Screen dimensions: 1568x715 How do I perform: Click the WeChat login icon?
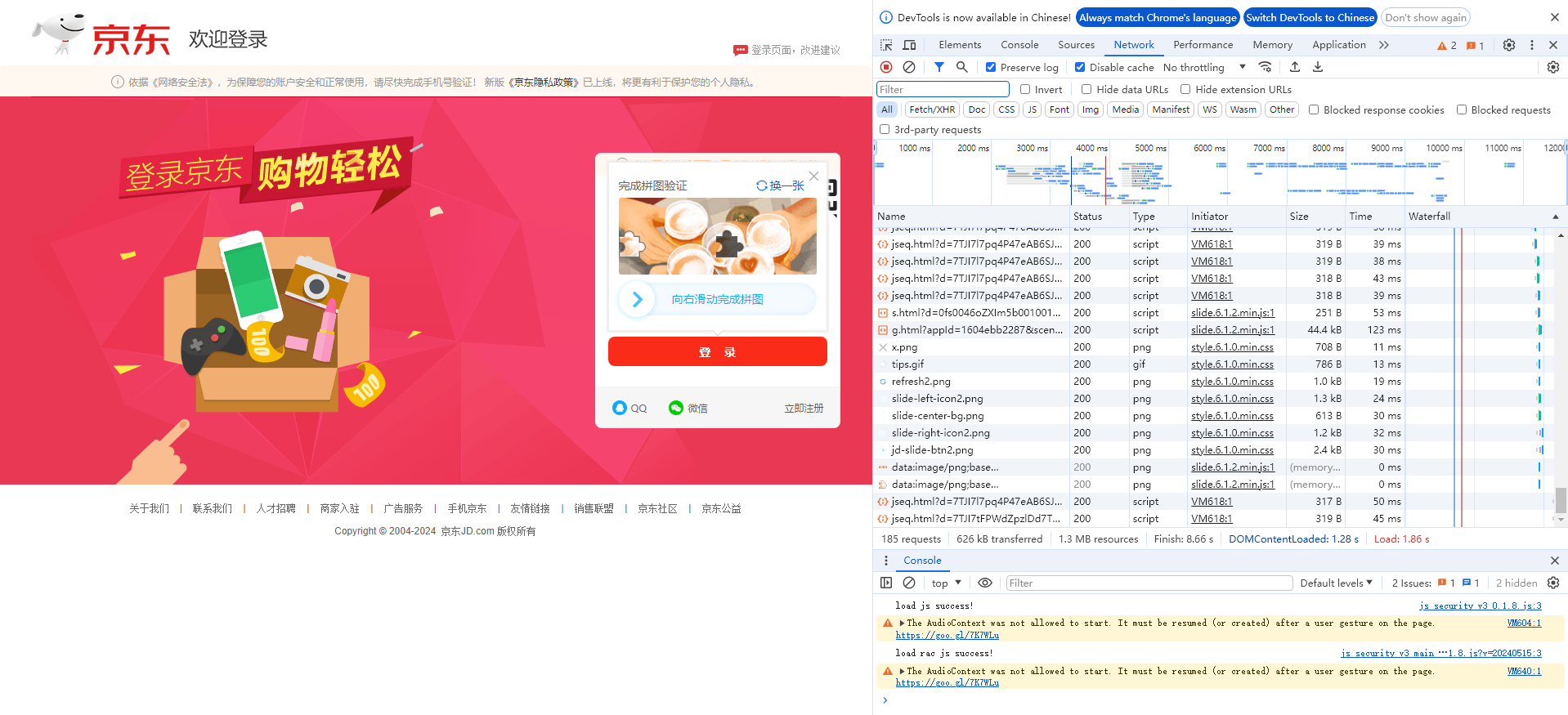click(676, 408)
